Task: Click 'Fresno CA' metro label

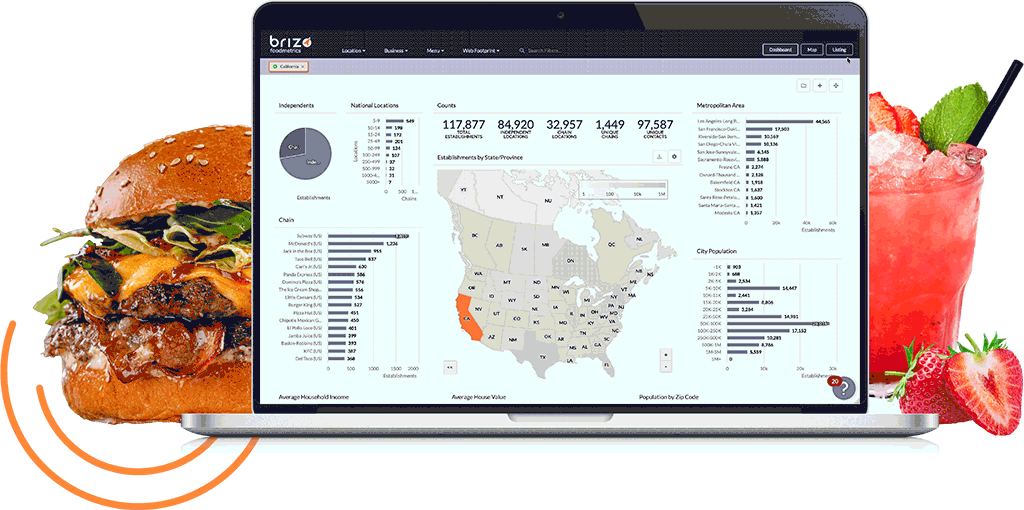Action: [729, 167]
